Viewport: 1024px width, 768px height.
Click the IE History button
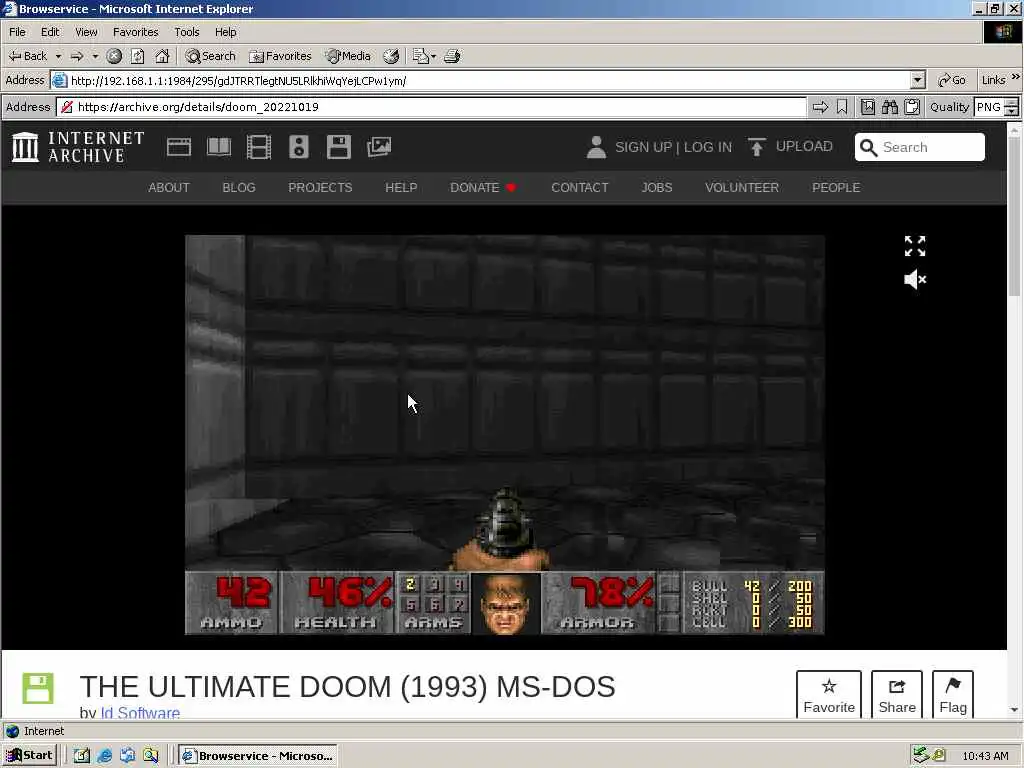point(391,56)
